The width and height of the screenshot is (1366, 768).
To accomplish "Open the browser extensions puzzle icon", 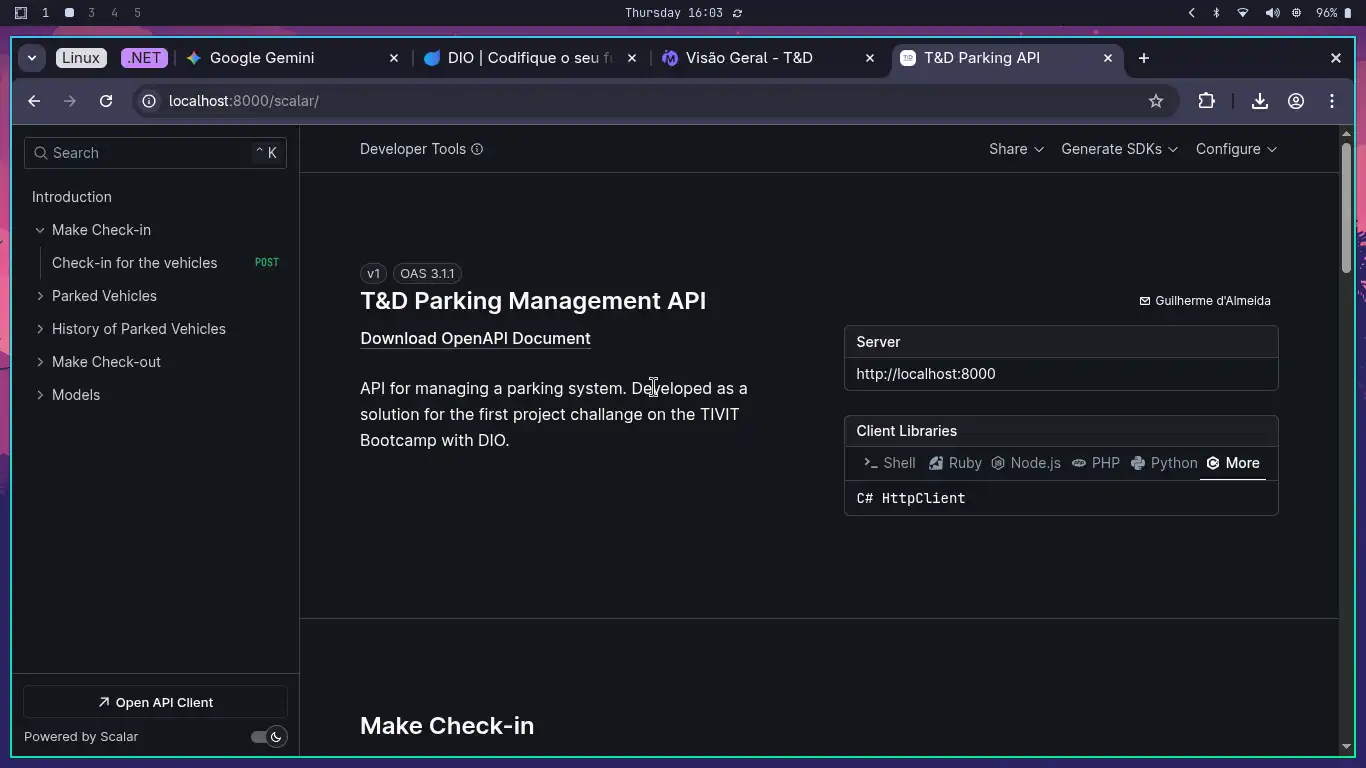I will click(x=1206, y=101).
